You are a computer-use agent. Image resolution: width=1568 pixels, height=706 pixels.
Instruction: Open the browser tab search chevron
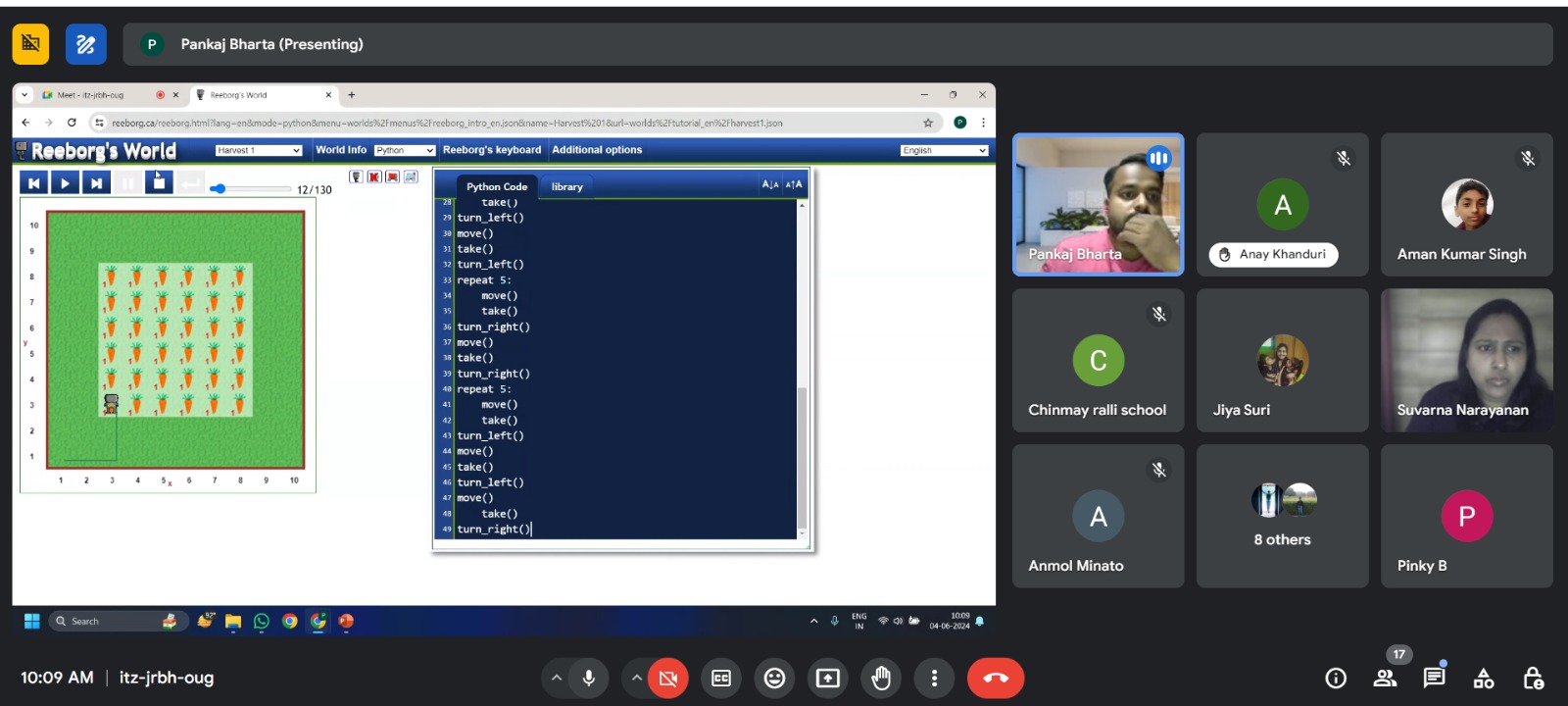click(24, 95)
